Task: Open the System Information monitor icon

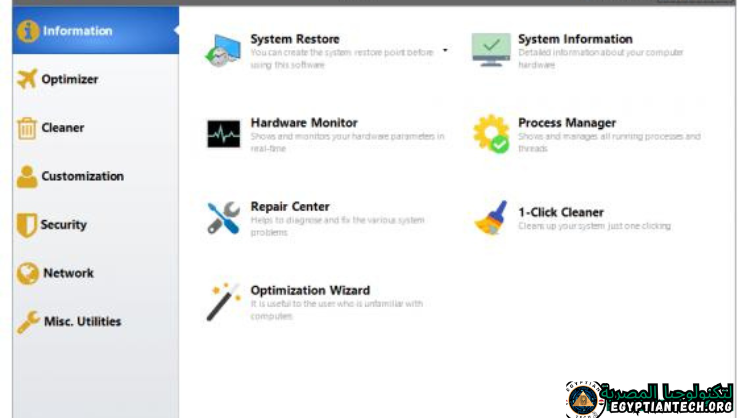Action: coord(491,50)
